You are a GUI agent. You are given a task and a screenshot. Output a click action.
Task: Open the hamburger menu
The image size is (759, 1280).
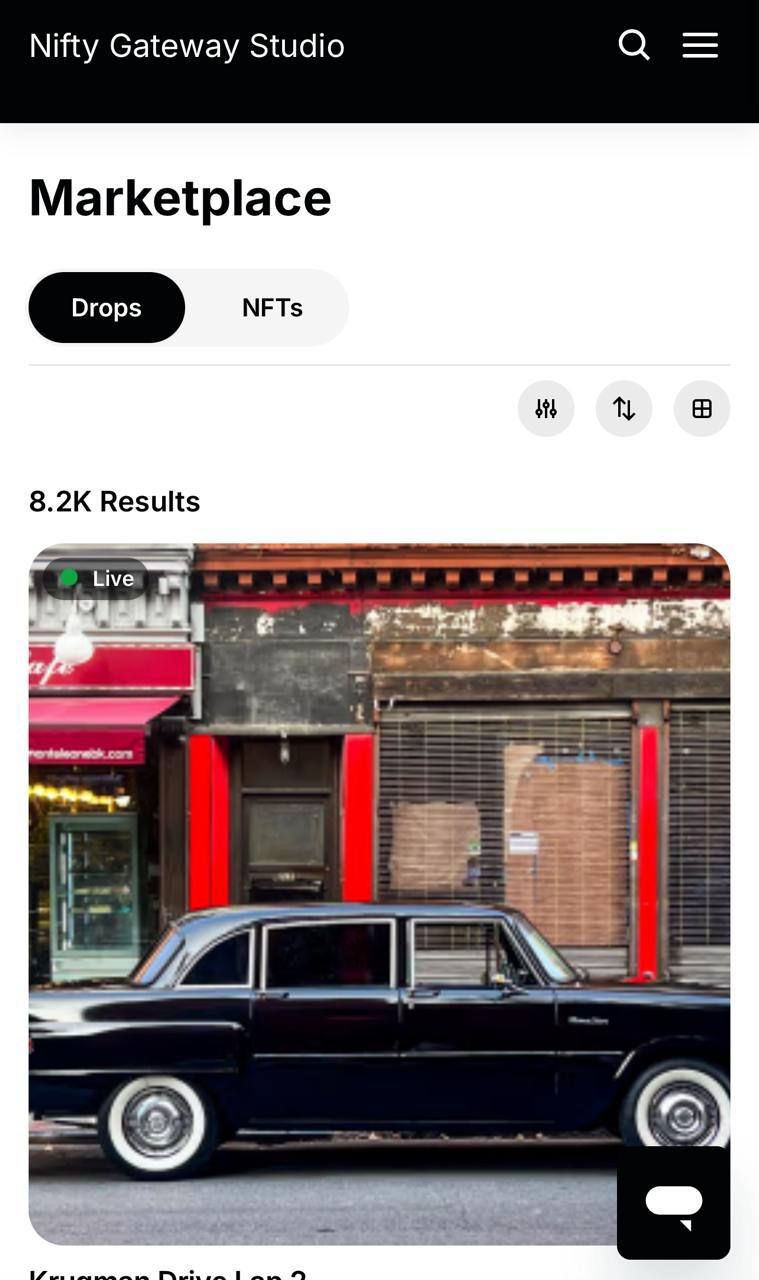point(700,45)
